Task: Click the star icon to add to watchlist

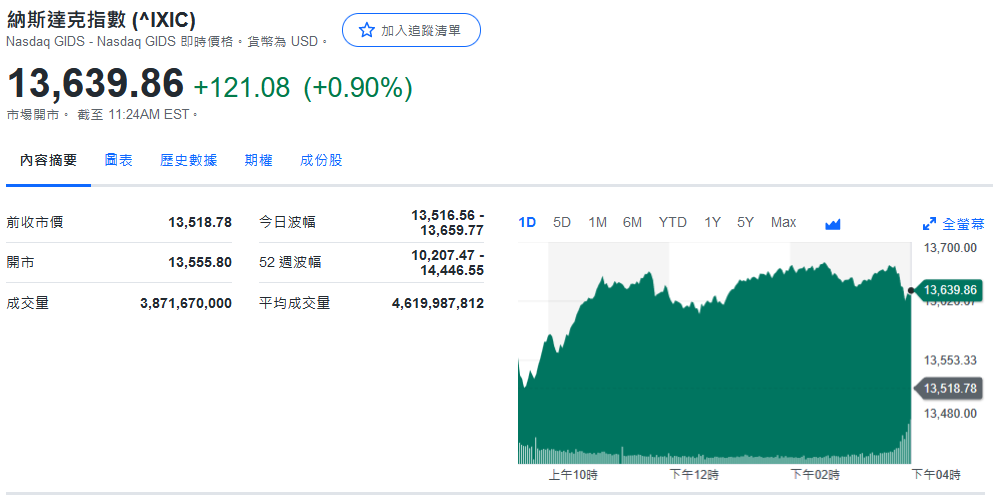Action: 366,30
